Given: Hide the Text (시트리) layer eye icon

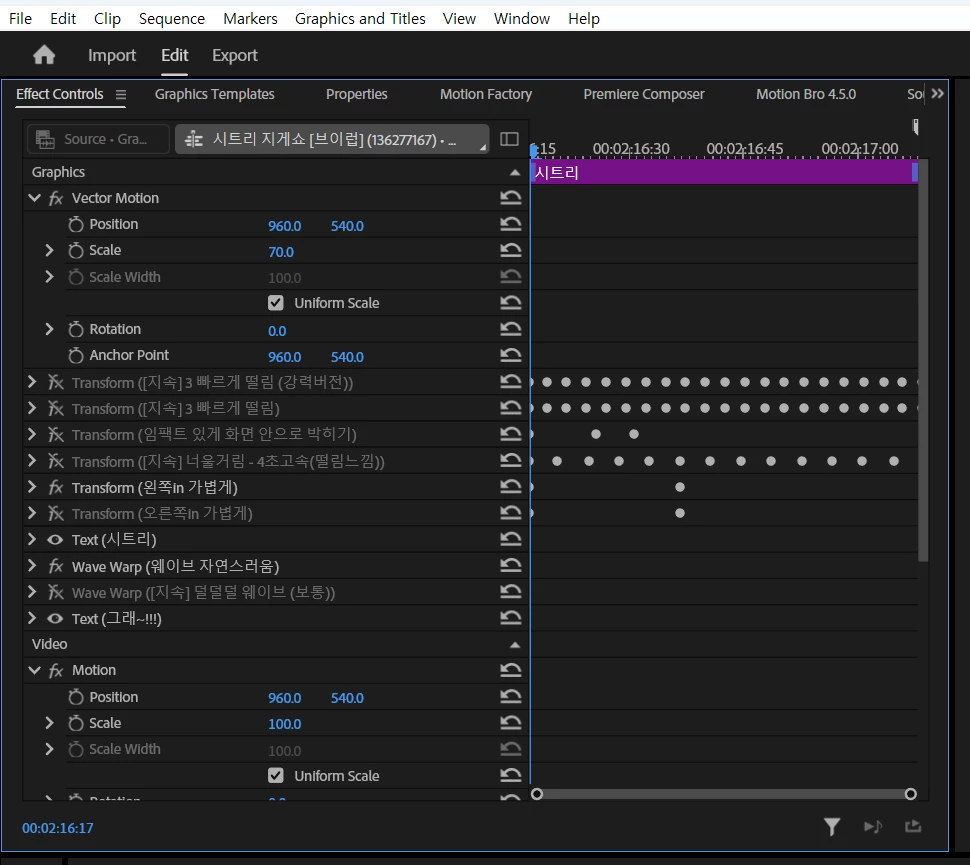Looking at the screenshot, I should click(x=55, y=540).
